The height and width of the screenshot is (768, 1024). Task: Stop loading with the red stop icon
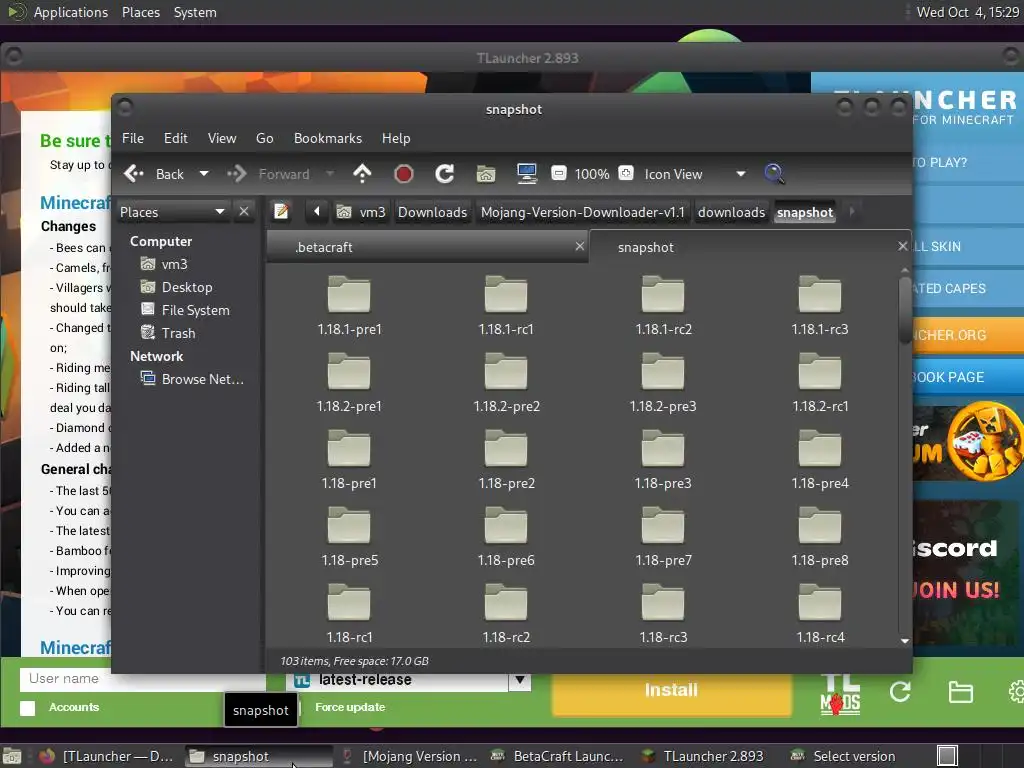(404, 174)
